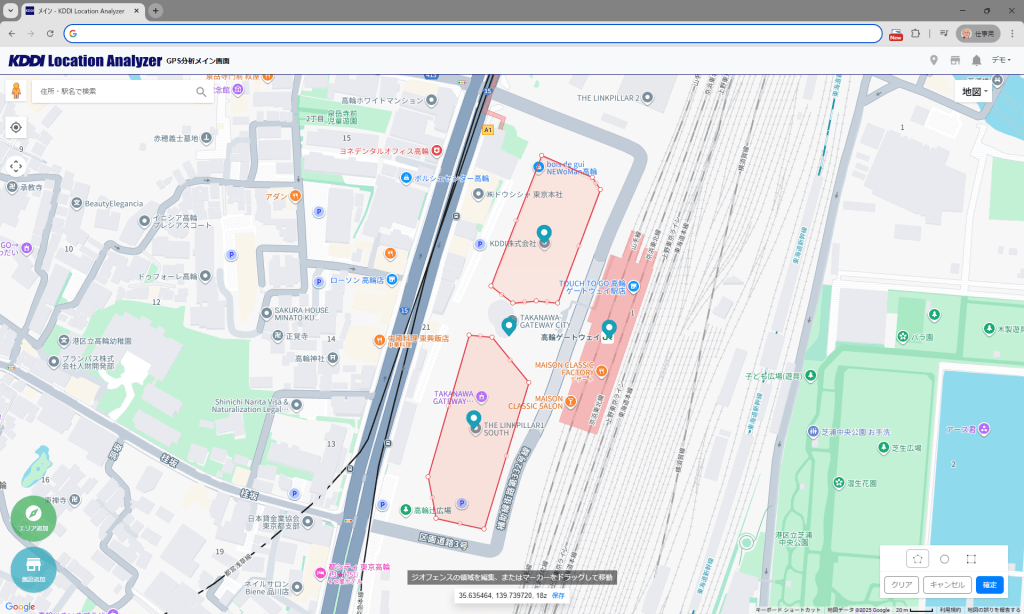Click the 芝浦中央公園 お手洗 restroom pin

click(813, 431)
